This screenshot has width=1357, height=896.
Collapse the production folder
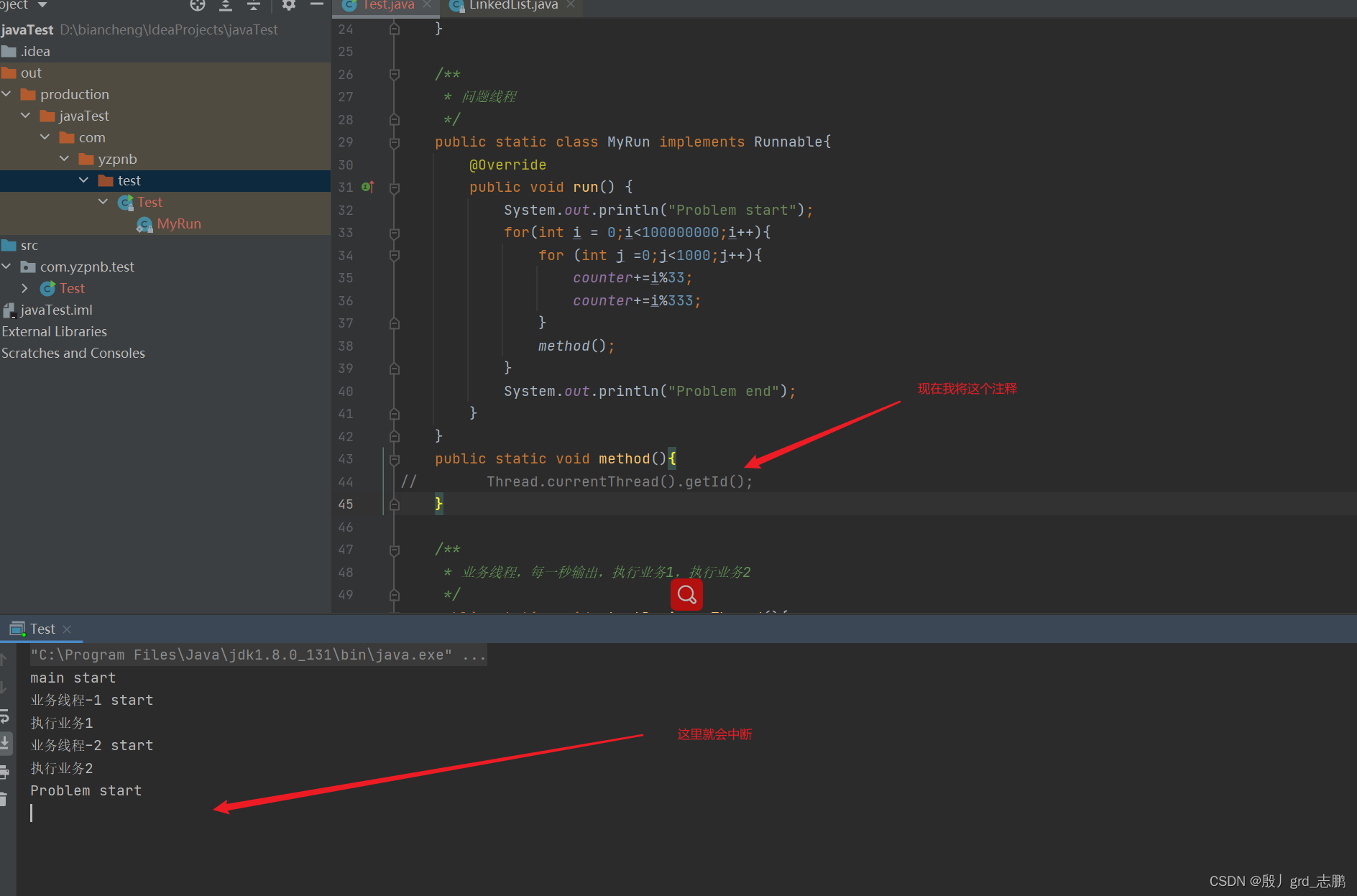[x=6, y=94]
